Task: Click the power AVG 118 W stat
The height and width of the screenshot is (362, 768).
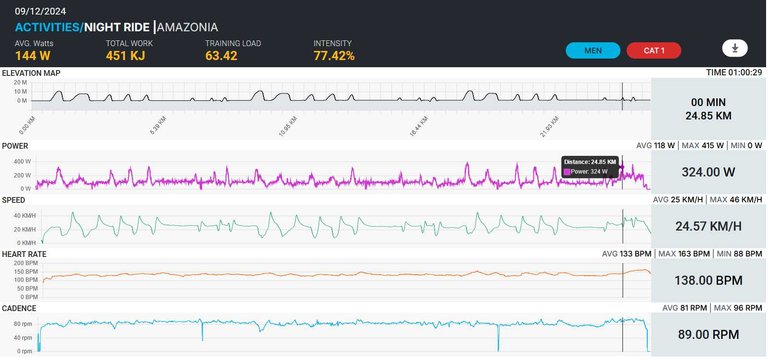Action: [655, 145]
